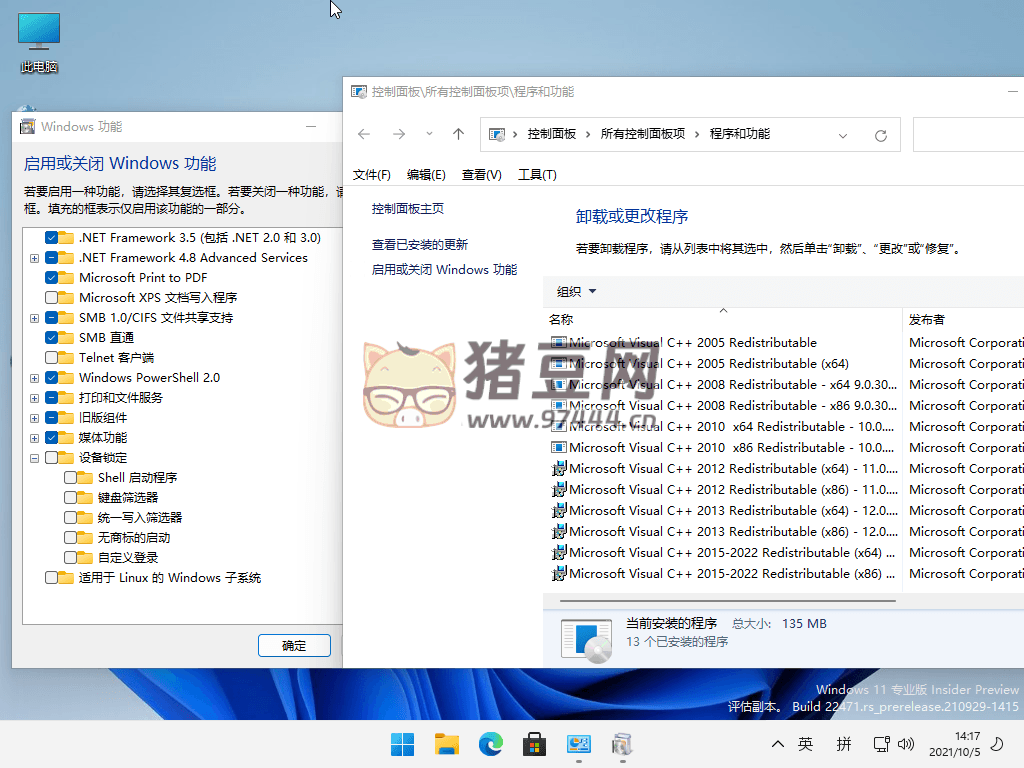Expand SMB 1.0/CIFS 文件共享支持 node
This screenshot has width=1024, height=768.
(x=35, y=319)
